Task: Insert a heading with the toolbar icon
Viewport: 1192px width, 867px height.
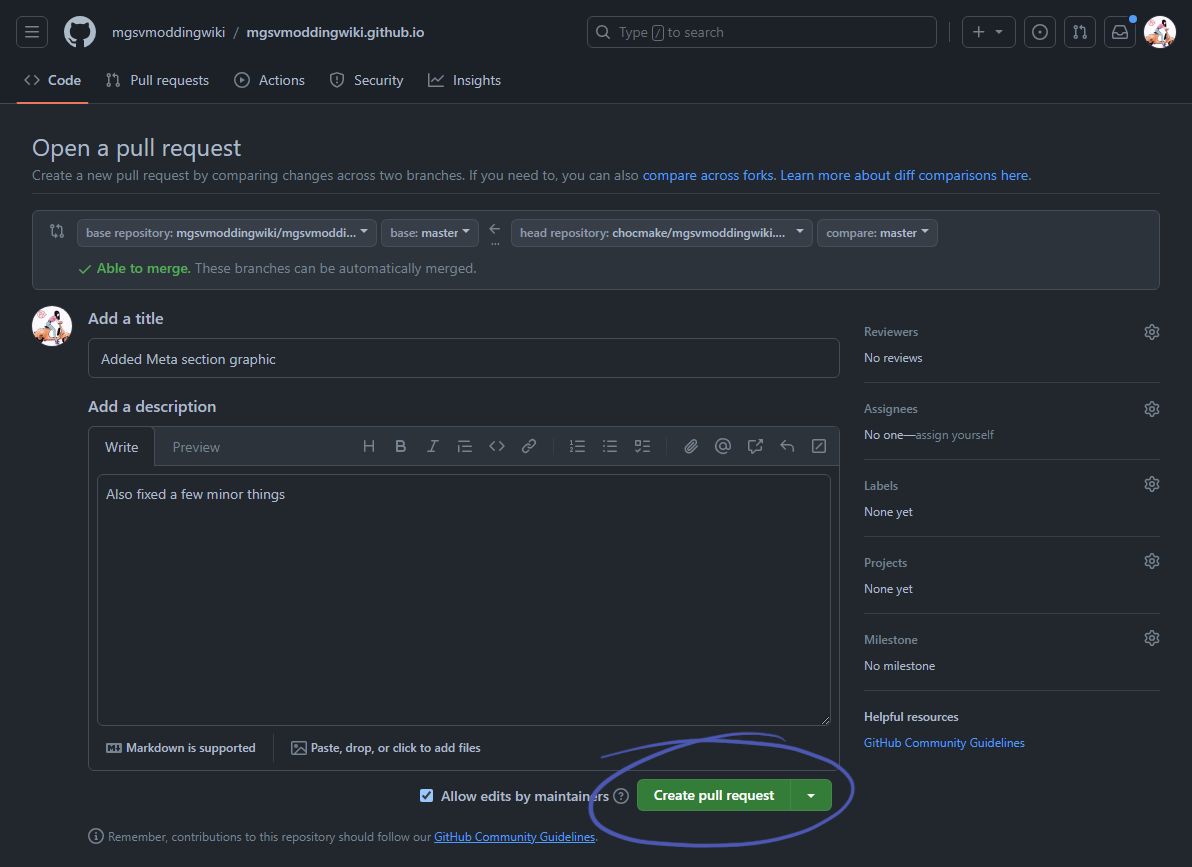Action: (x=368, y=446)
